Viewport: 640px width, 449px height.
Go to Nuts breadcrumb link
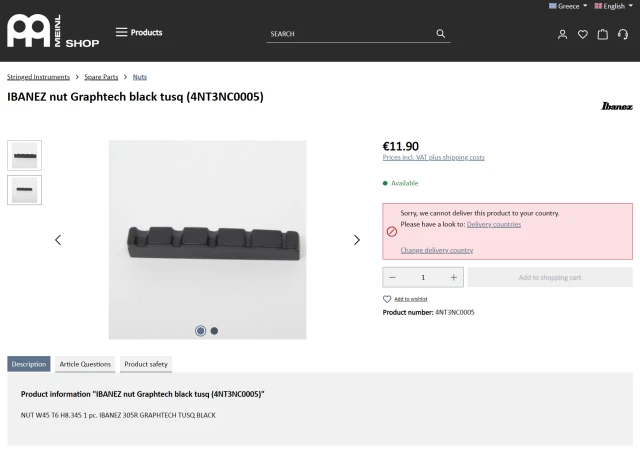point(140,77)
